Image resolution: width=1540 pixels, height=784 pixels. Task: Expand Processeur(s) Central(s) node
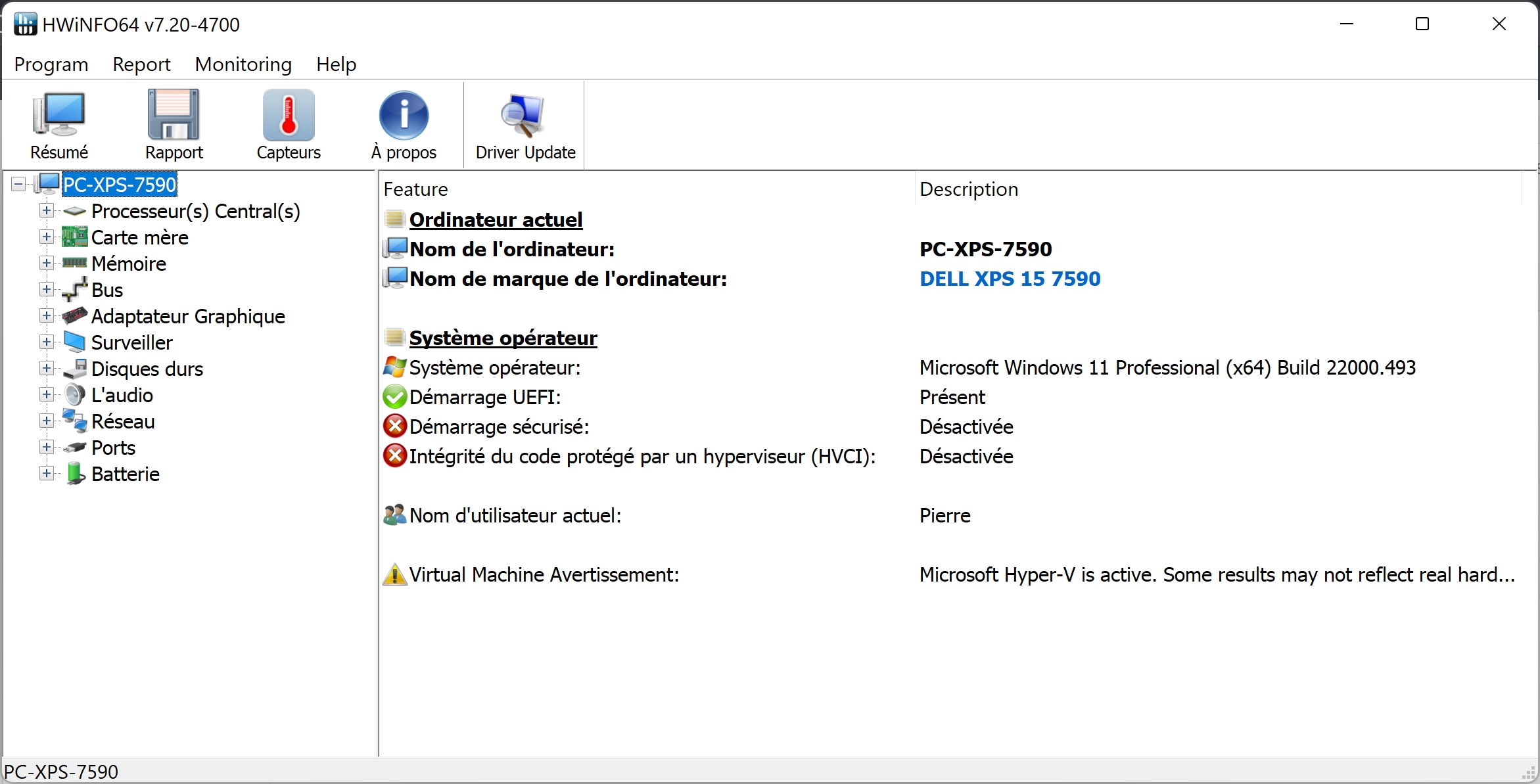coord(46,210)
